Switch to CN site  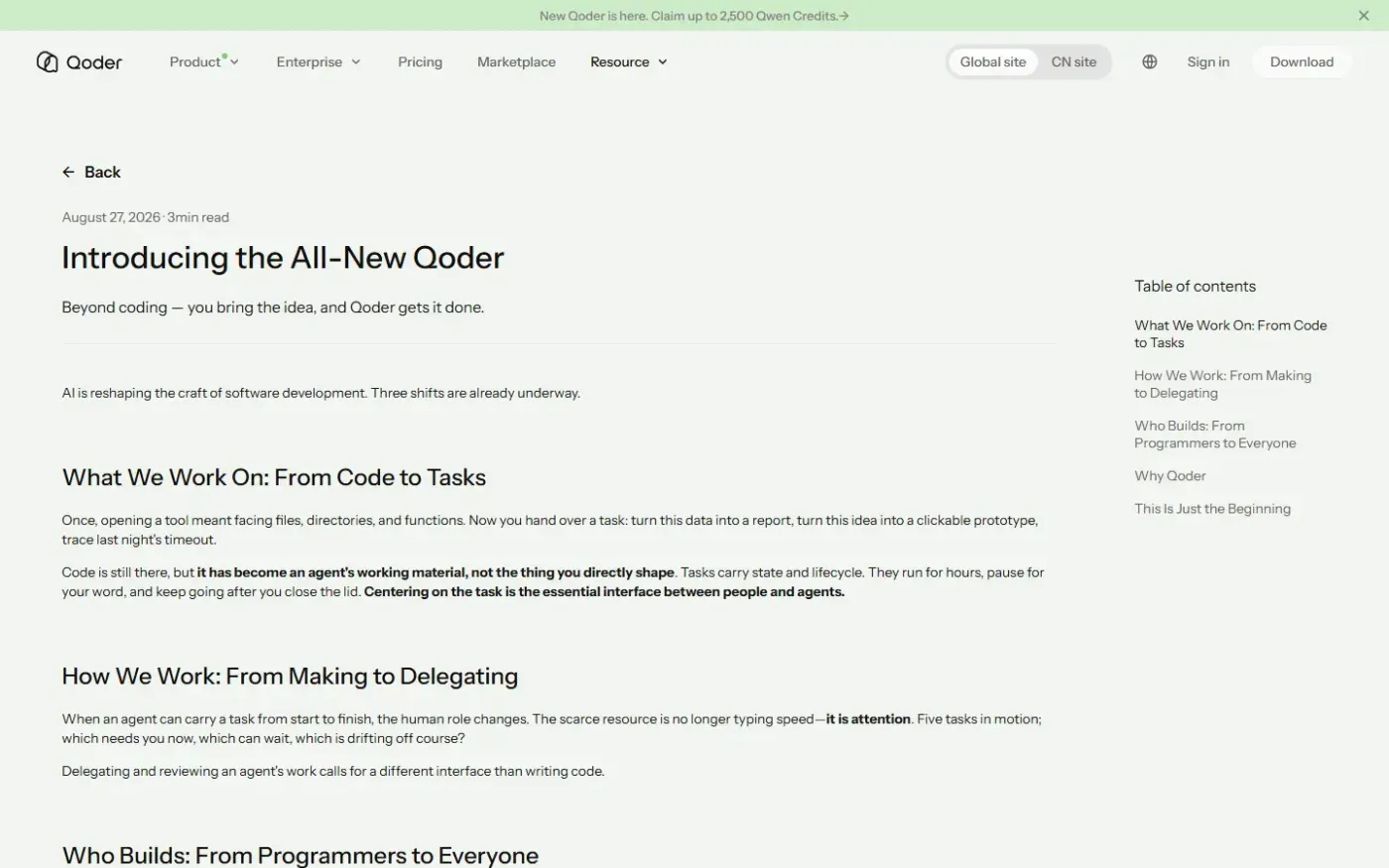click(x=1073, y=62)
